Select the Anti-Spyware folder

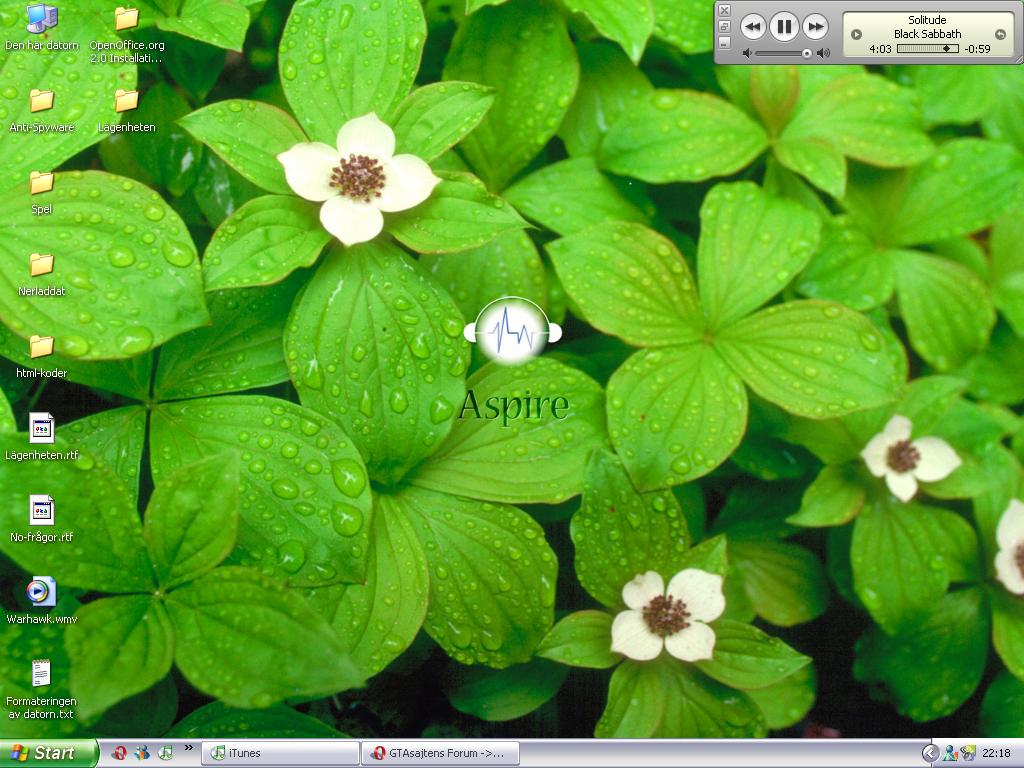tap(42, 111)
